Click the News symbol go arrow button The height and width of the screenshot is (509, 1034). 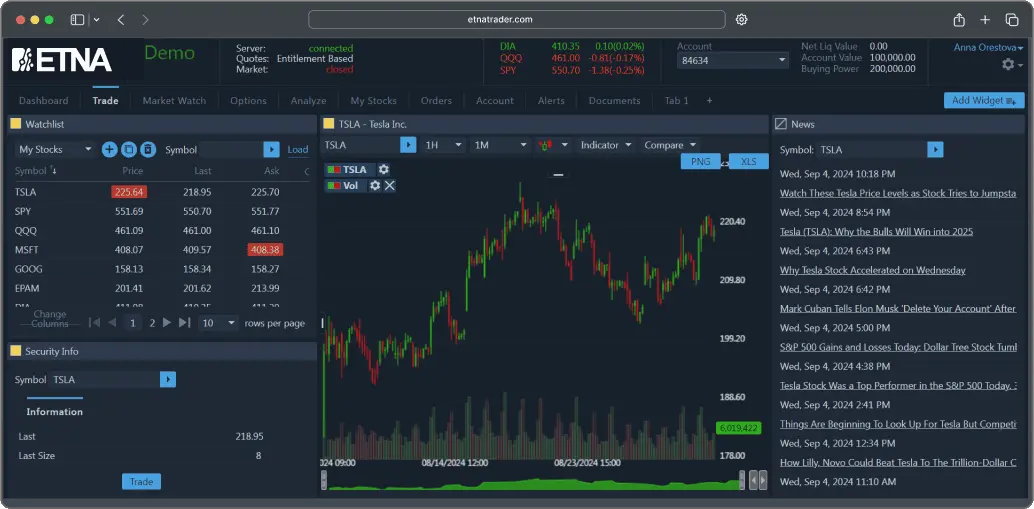[935, 150]
